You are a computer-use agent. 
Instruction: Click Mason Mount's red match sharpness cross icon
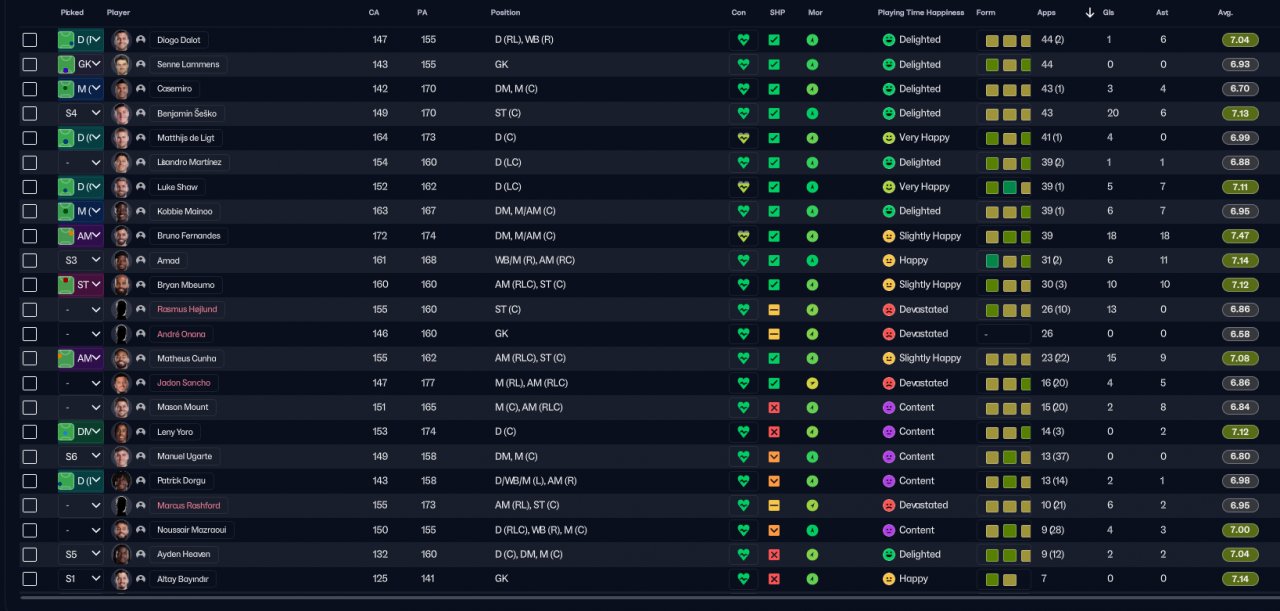(774, 407)
